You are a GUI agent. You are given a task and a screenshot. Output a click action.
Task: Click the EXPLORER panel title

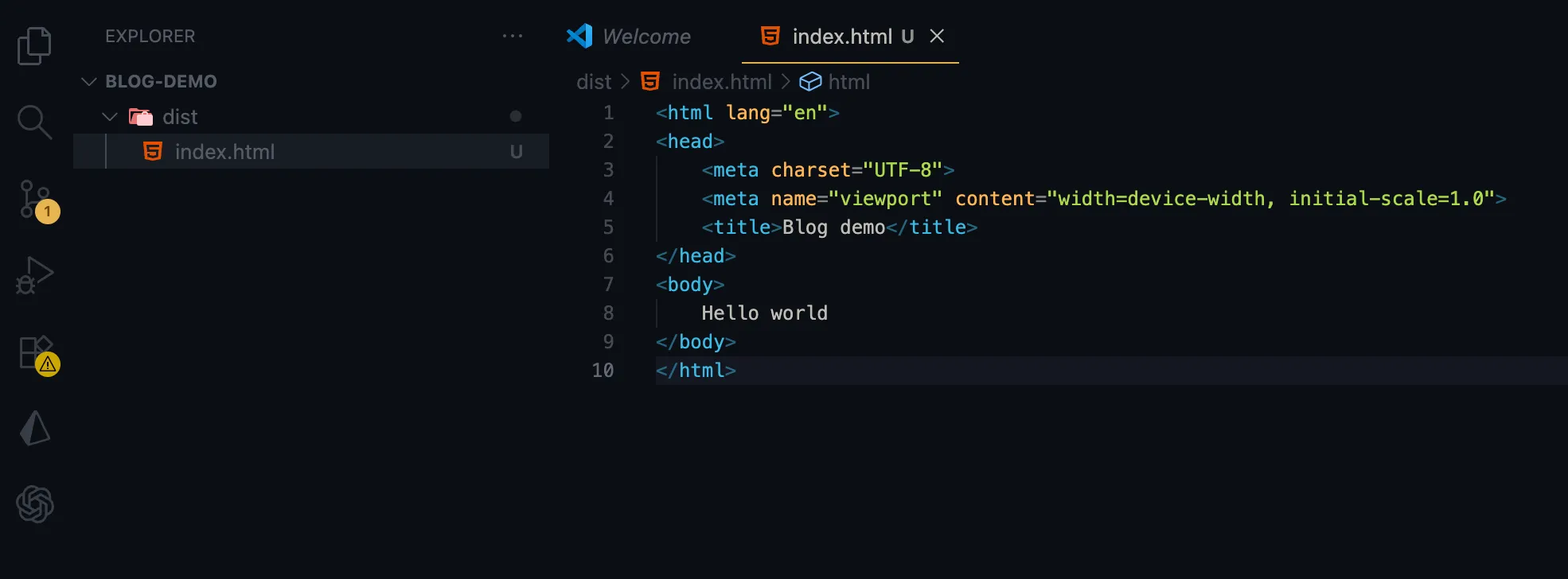(150, 36)
